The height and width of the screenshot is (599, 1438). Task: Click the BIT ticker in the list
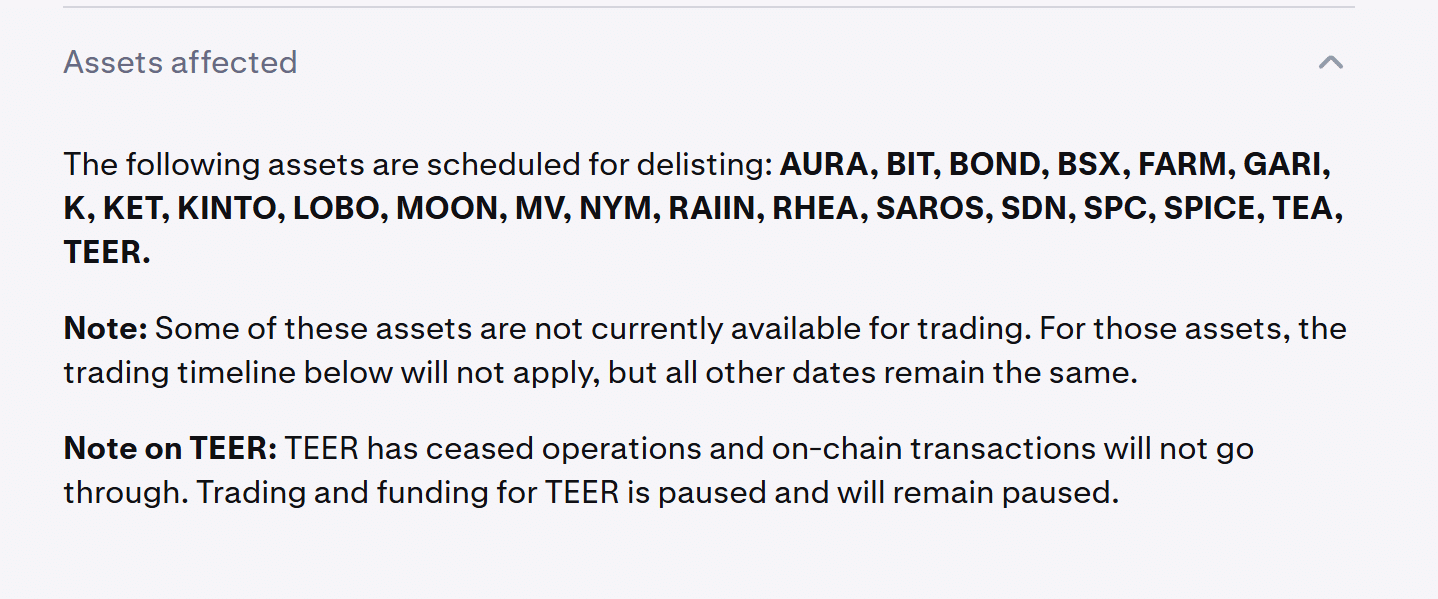pos(909,164)
